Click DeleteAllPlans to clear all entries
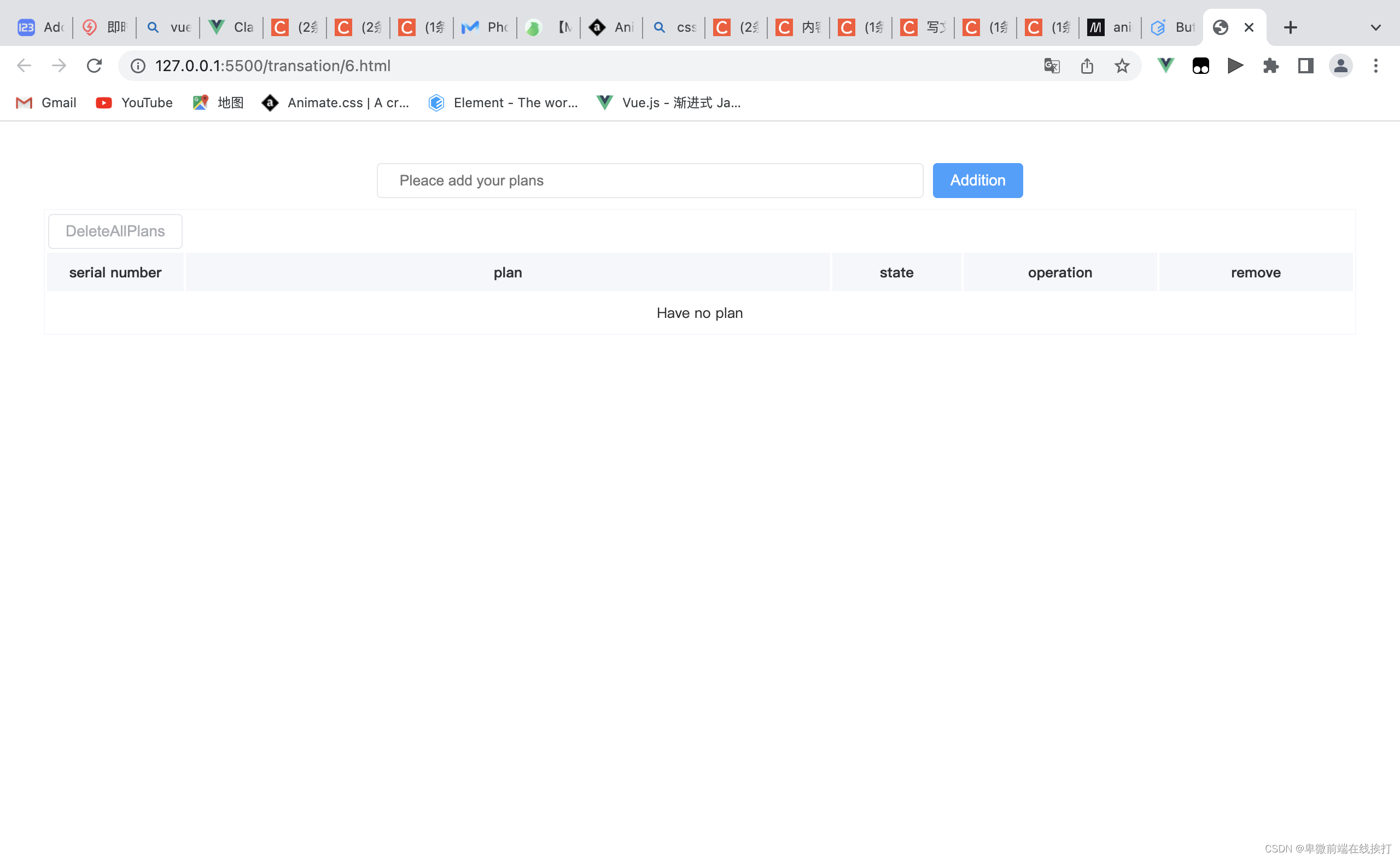The height and width of the screenshot is (859, 1400). pyautogui.click(x=115, y=231)
